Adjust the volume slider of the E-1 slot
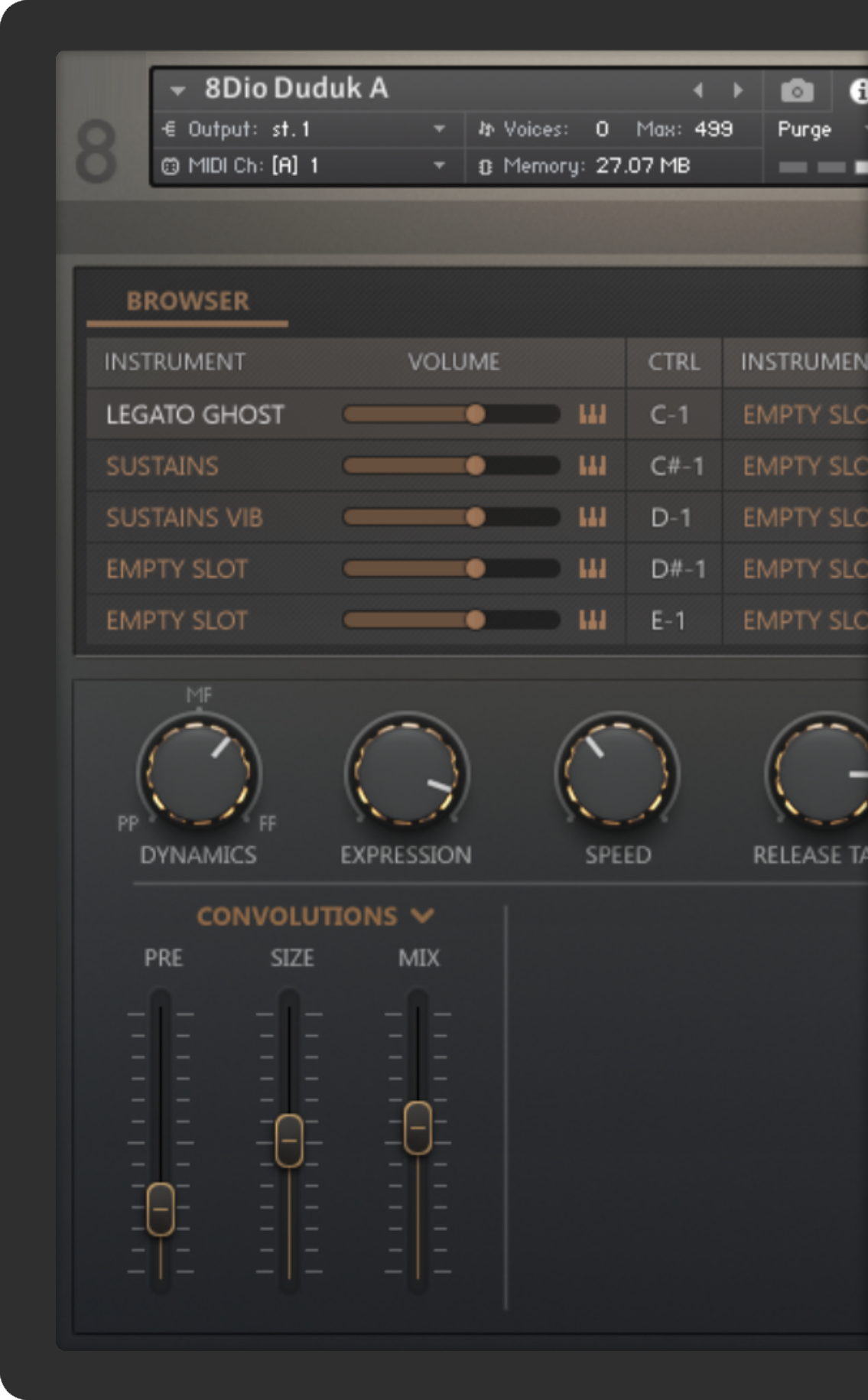868x1400 pixels. 451,620
